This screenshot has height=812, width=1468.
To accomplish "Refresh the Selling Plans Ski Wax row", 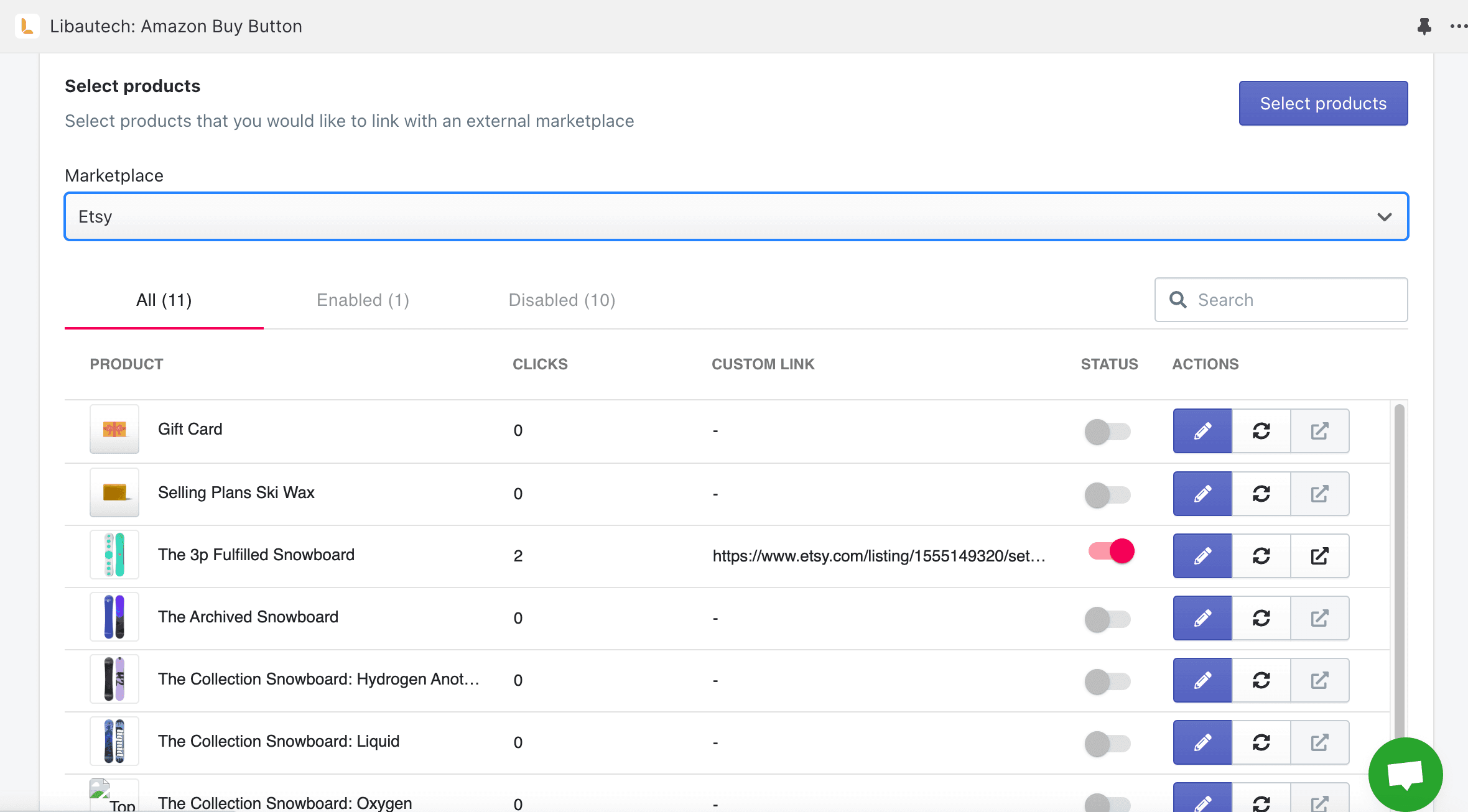I will (x=1261, y=494).
